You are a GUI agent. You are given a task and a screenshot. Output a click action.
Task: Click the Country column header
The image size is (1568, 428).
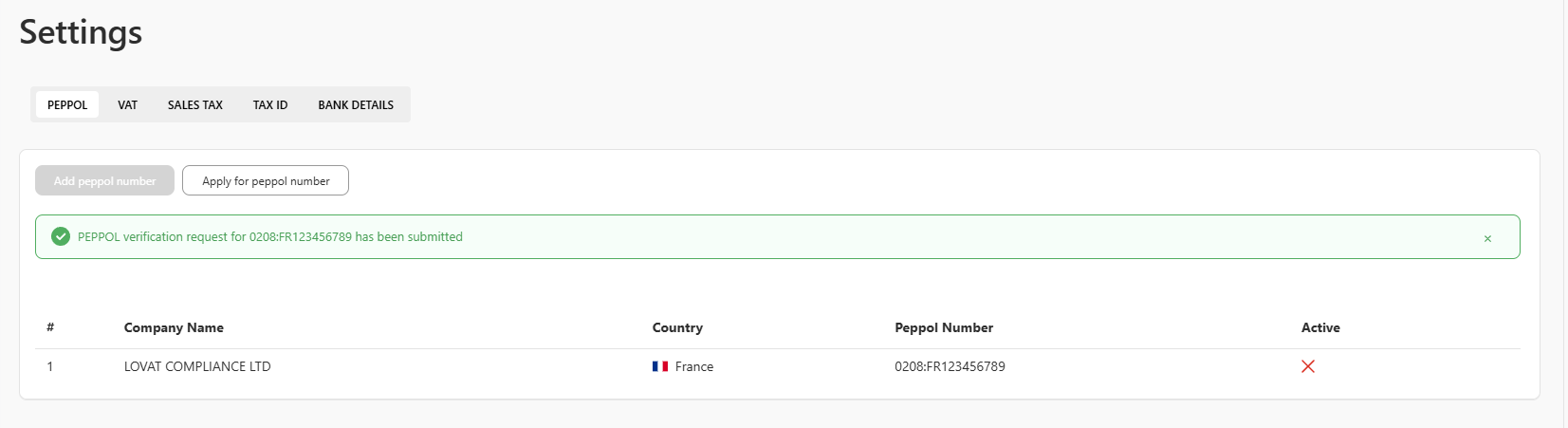677,327
